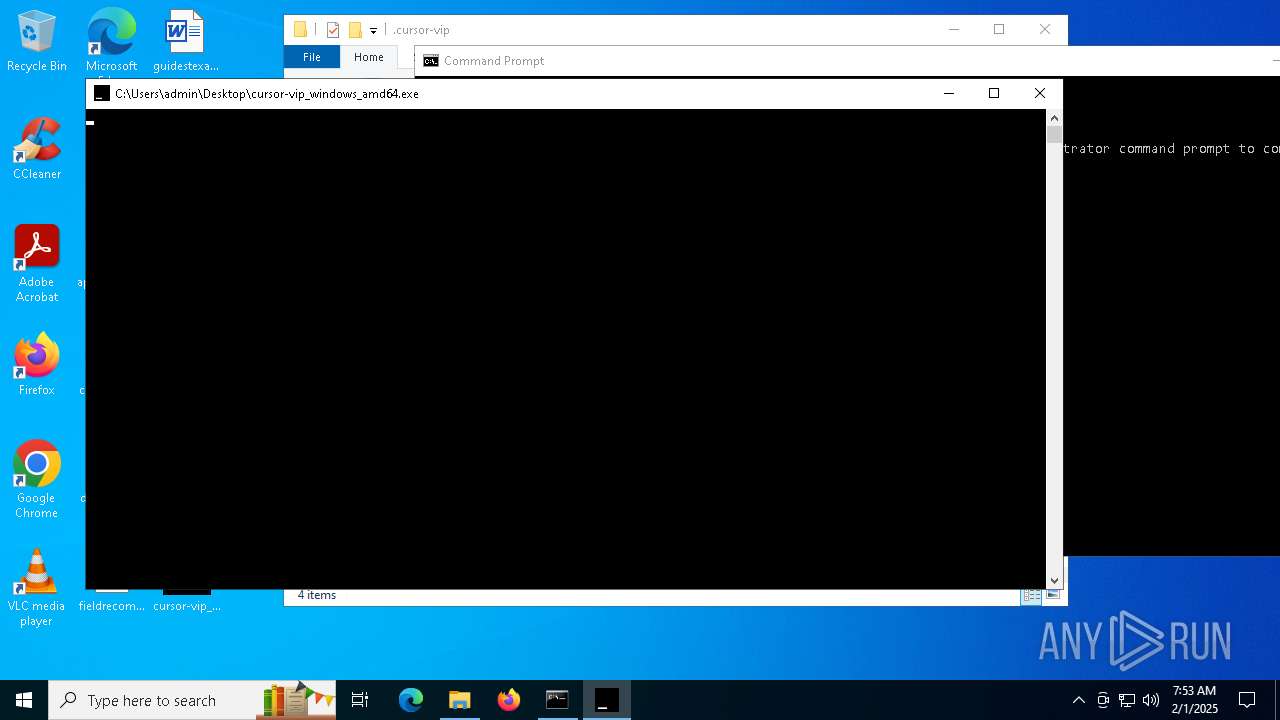Open the File menu in File Explorer

pos(312,58)
